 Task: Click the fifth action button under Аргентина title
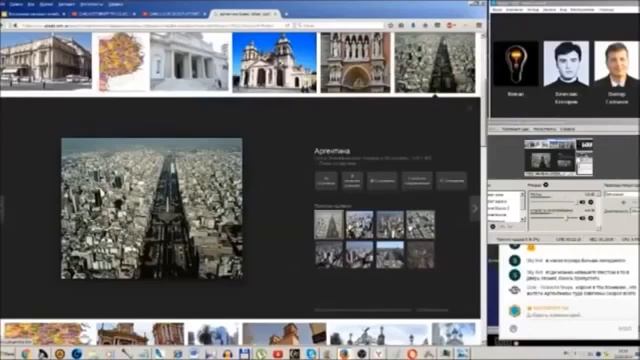[x=451, y=181]
